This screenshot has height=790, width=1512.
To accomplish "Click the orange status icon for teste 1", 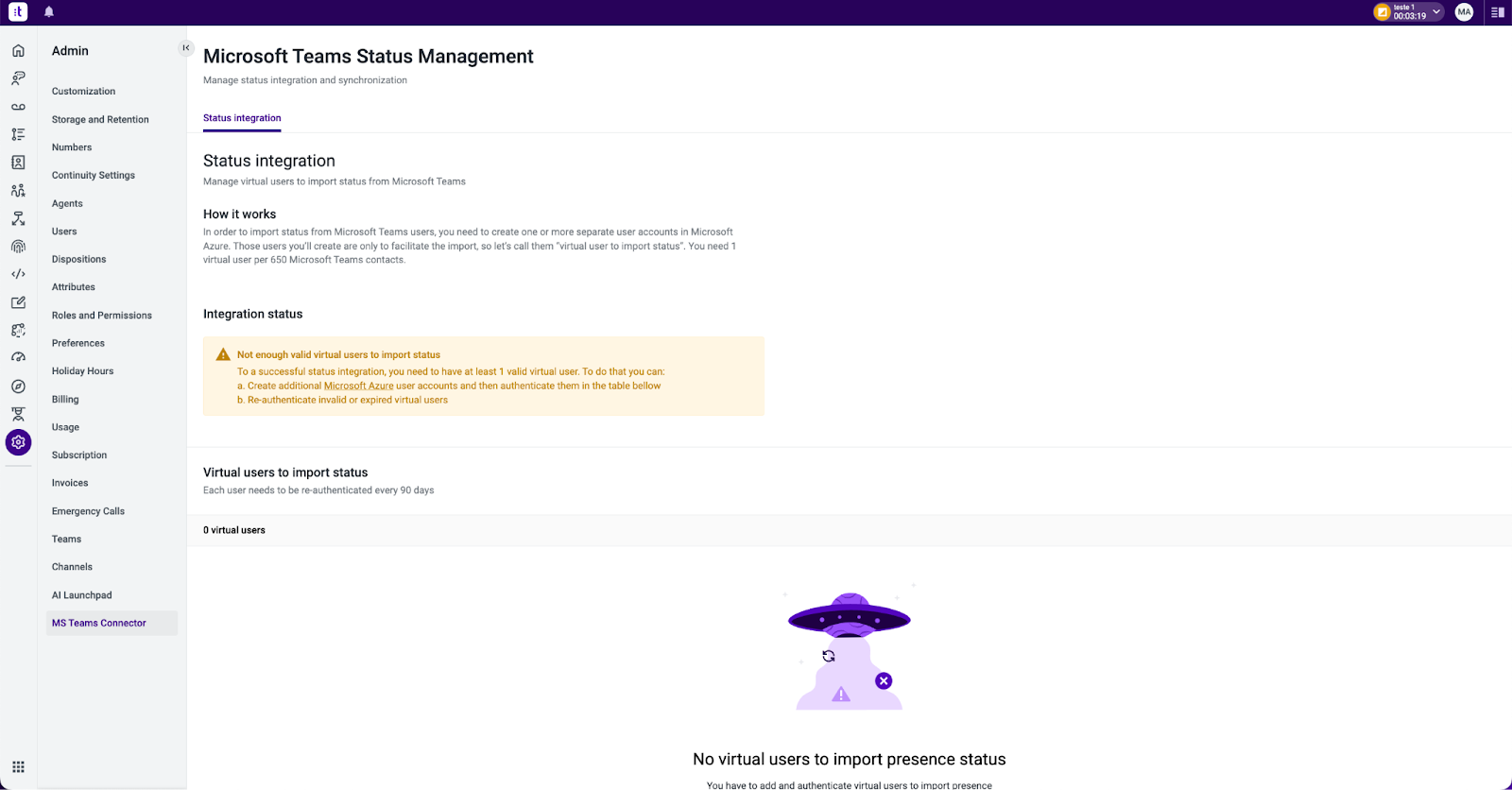I will (x=1383, y=12).
